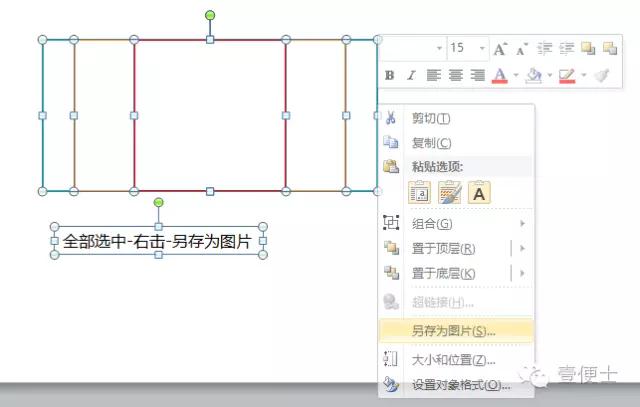Click the green rotation handle above text box

point(158,202)
